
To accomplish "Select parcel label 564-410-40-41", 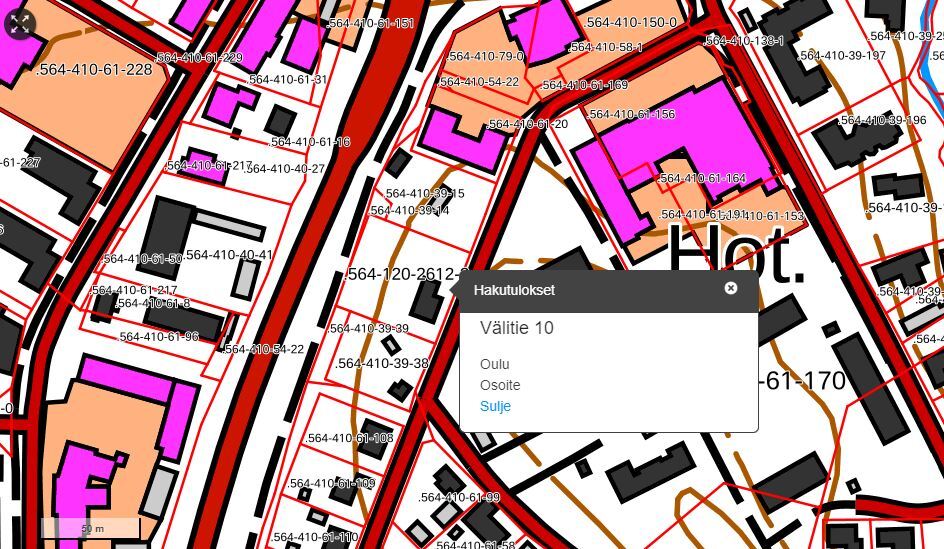I will tap(228, 255).
